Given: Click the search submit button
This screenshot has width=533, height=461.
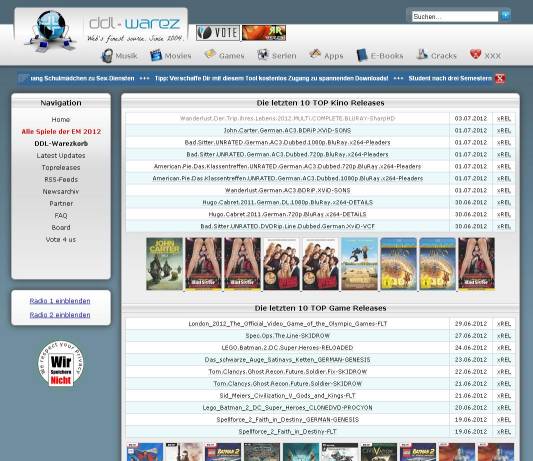Looking at the screenshot, I should click(x=506, y=16).
